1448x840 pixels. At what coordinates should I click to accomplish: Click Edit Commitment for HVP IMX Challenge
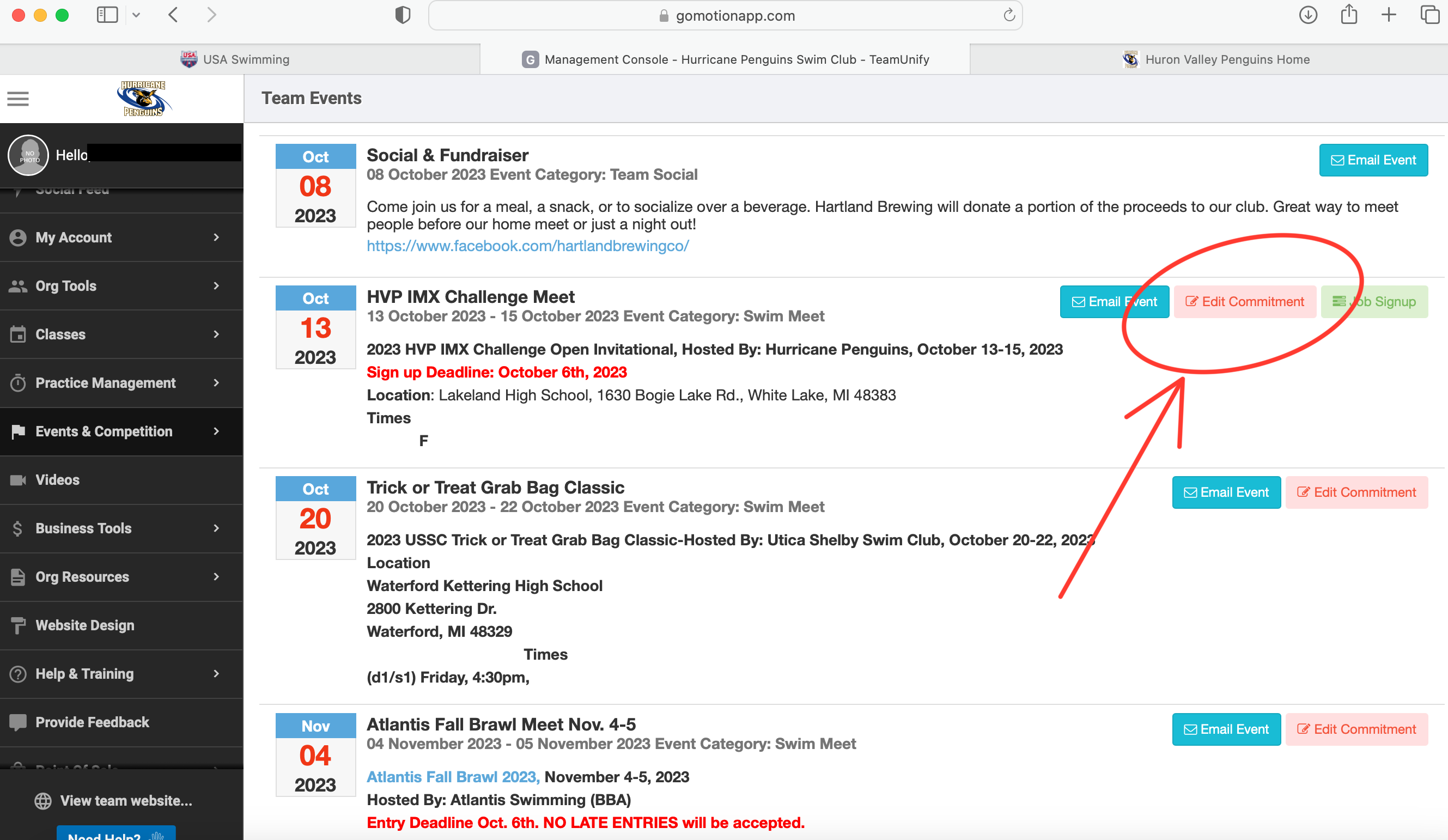coord(1245,302)
